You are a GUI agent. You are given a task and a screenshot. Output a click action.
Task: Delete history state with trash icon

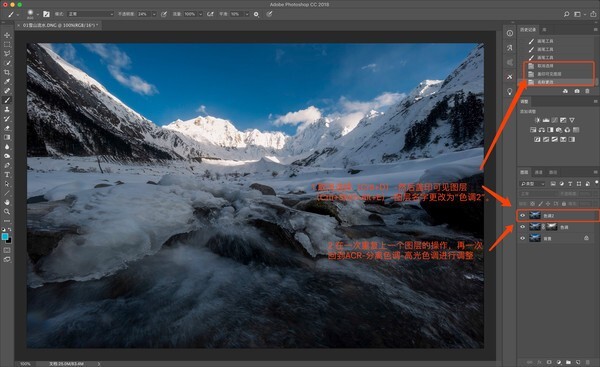click(x=587, y=91)
